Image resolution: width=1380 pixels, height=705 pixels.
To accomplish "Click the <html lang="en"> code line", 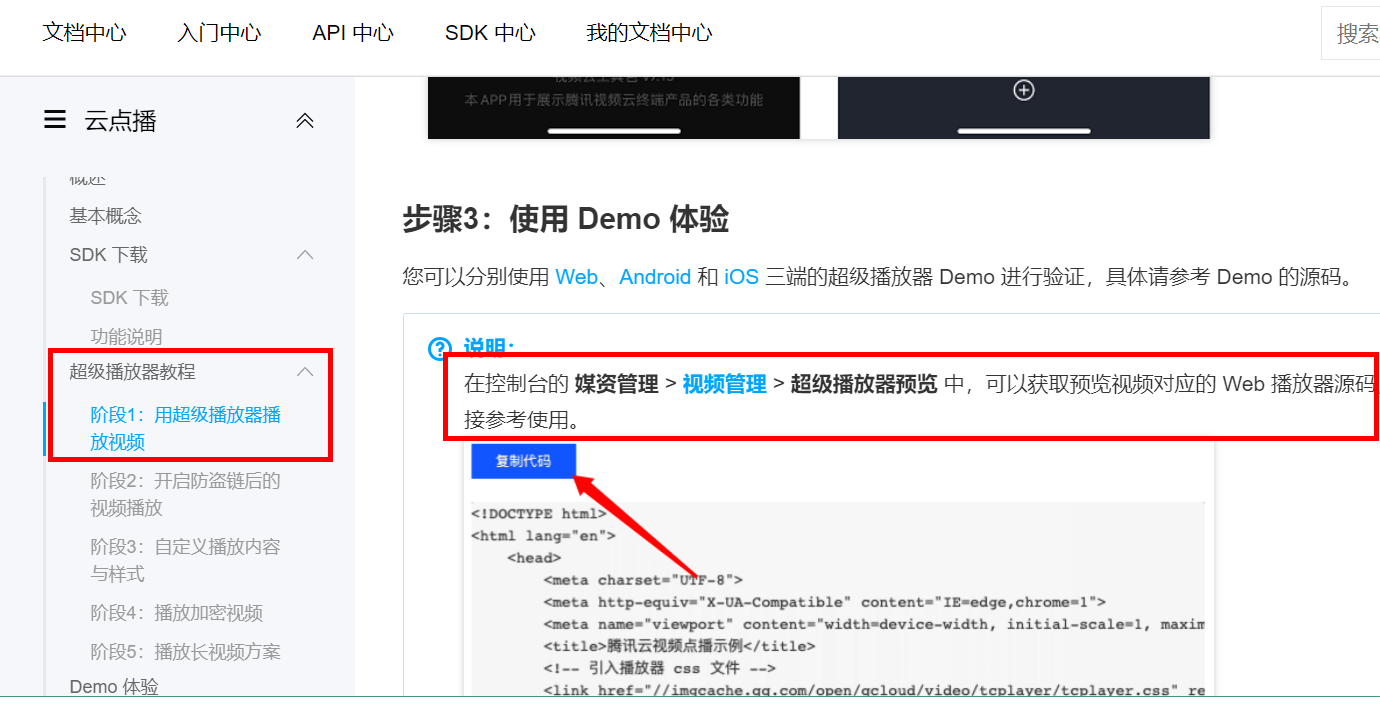I will pos(543,535).
